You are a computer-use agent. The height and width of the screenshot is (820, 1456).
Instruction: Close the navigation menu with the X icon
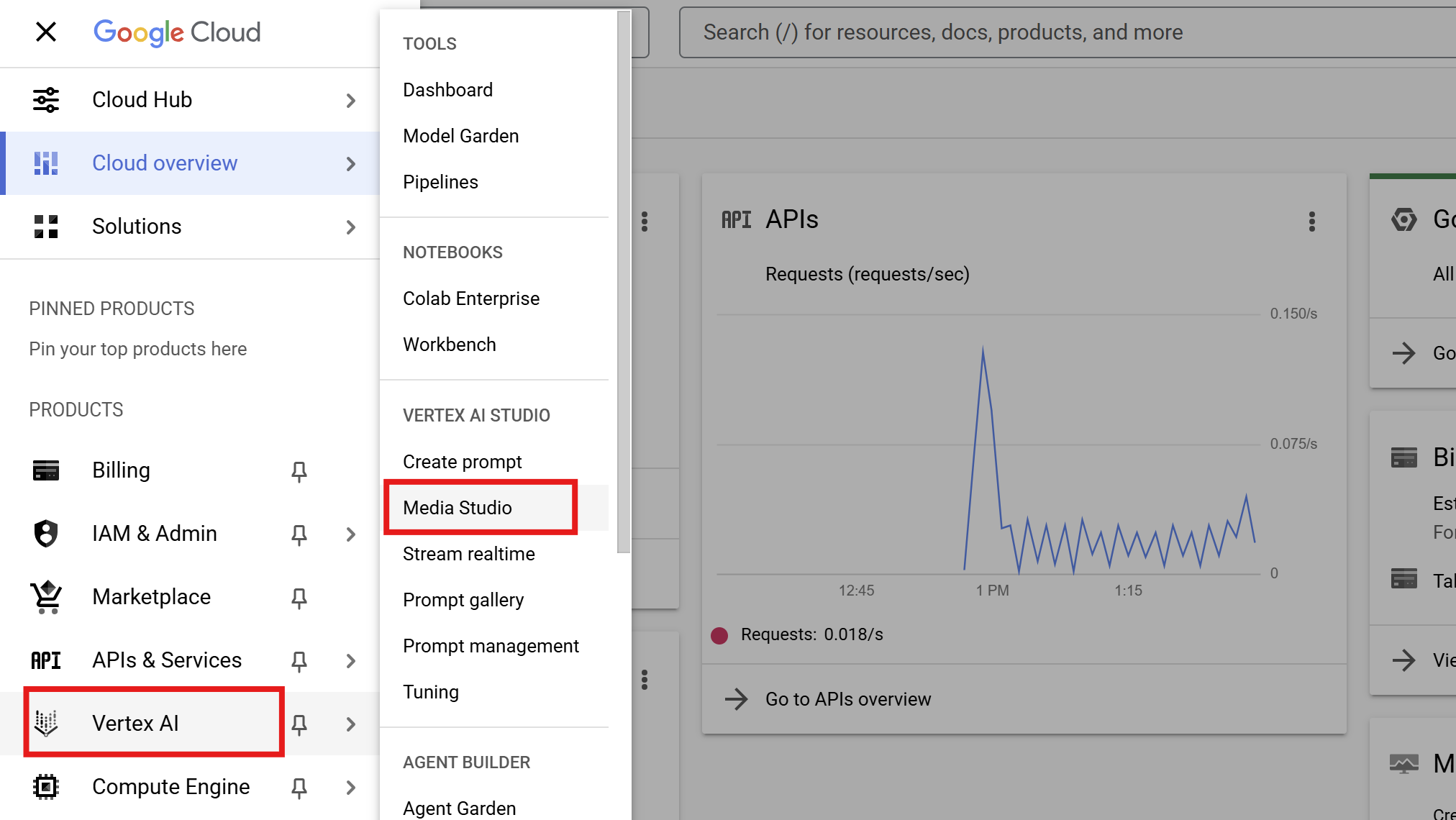tap(46, 32)
